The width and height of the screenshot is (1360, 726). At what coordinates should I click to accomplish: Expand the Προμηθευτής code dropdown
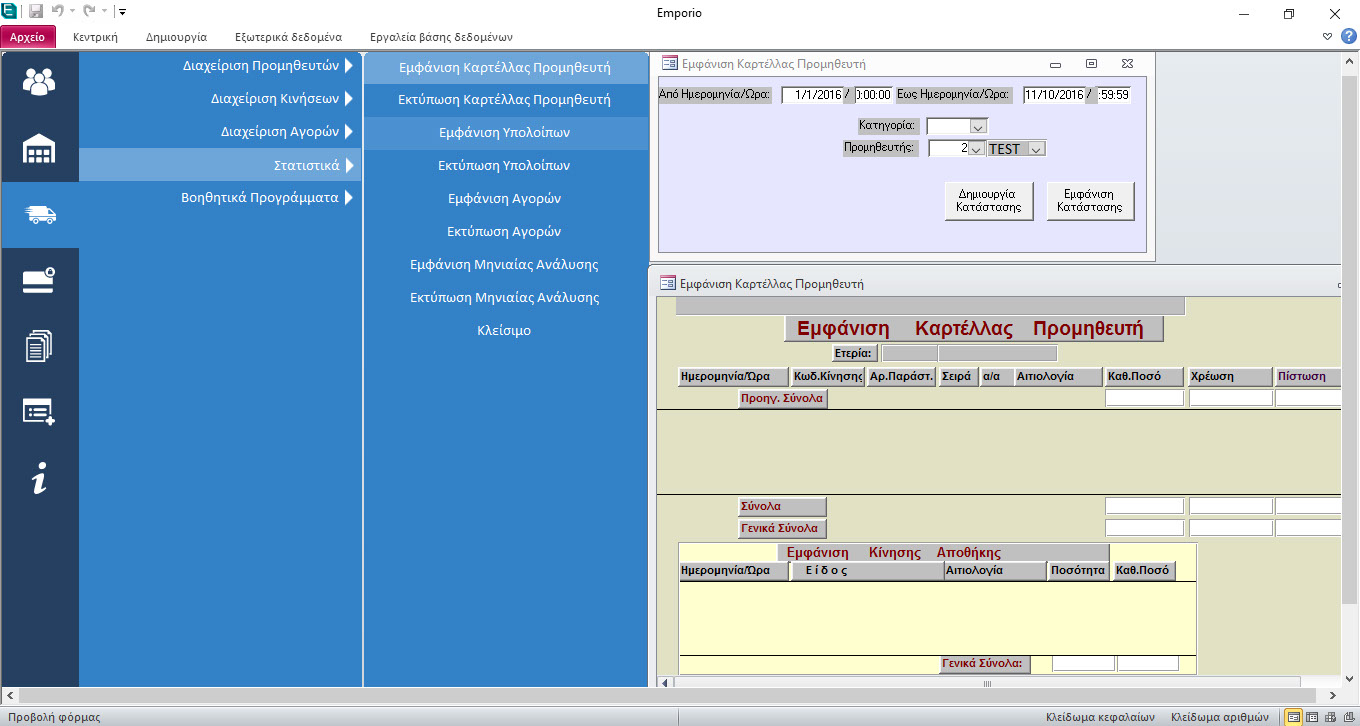point(976,149)
